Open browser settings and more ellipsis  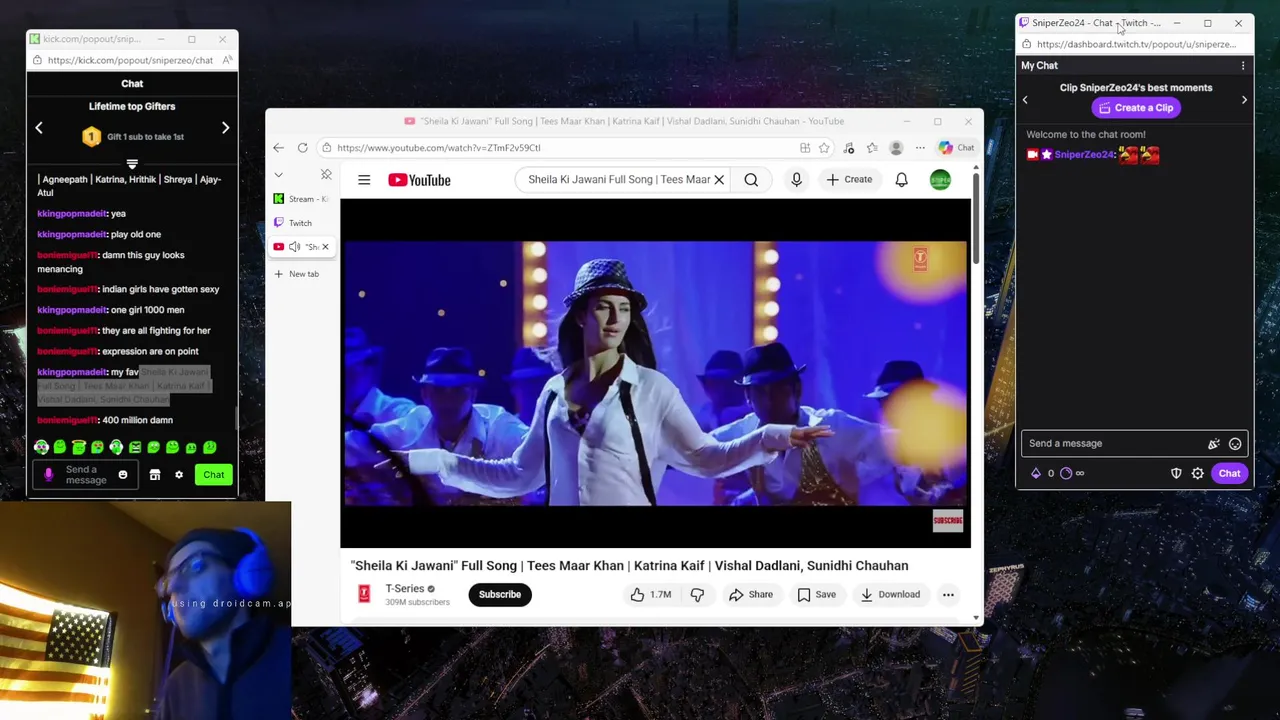[x=920, y=148]
